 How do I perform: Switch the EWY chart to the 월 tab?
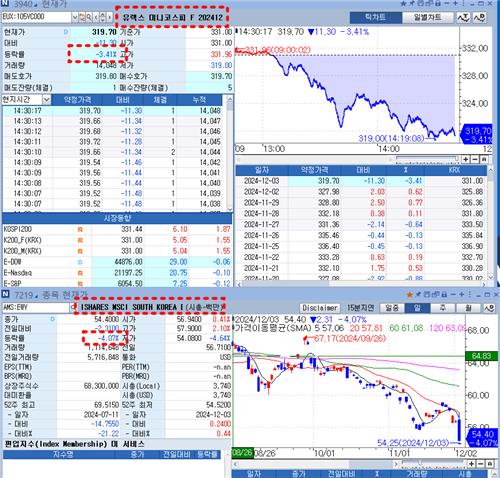pos(468,308)
